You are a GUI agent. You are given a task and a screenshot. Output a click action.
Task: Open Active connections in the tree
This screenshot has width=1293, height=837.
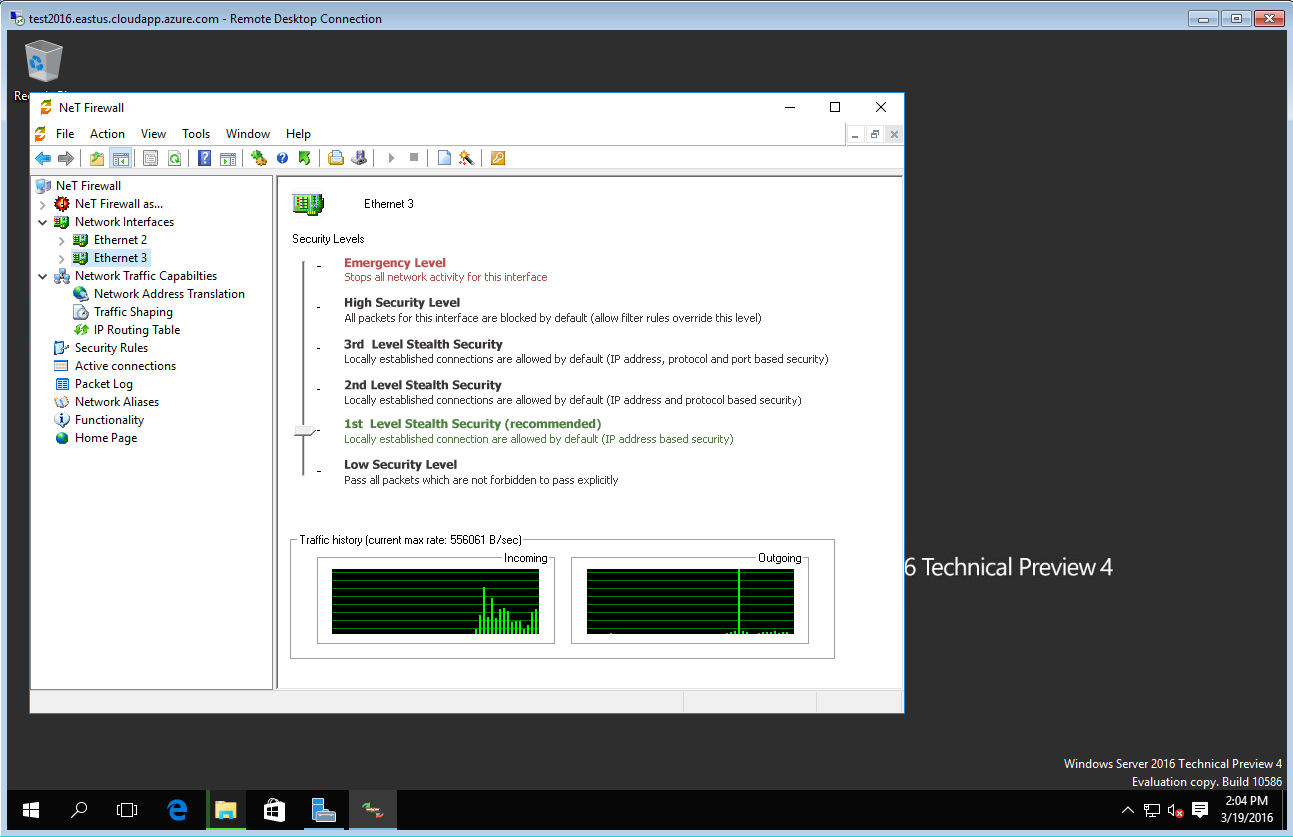[125, 366]
